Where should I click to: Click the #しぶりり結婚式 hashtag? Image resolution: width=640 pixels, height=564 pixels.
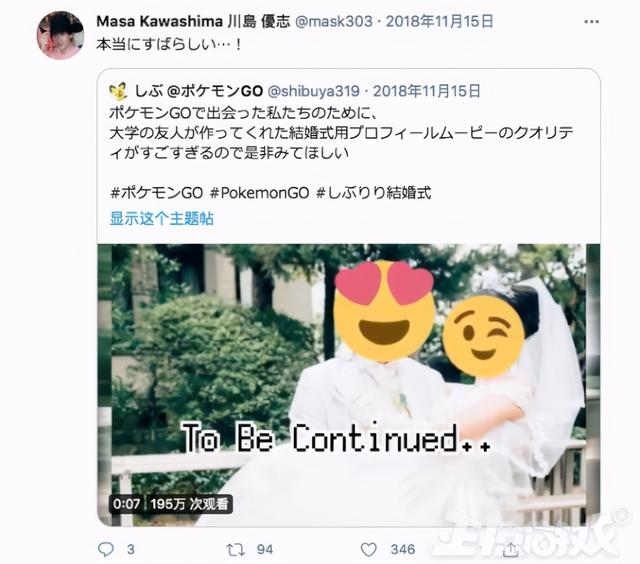(374, 193)
